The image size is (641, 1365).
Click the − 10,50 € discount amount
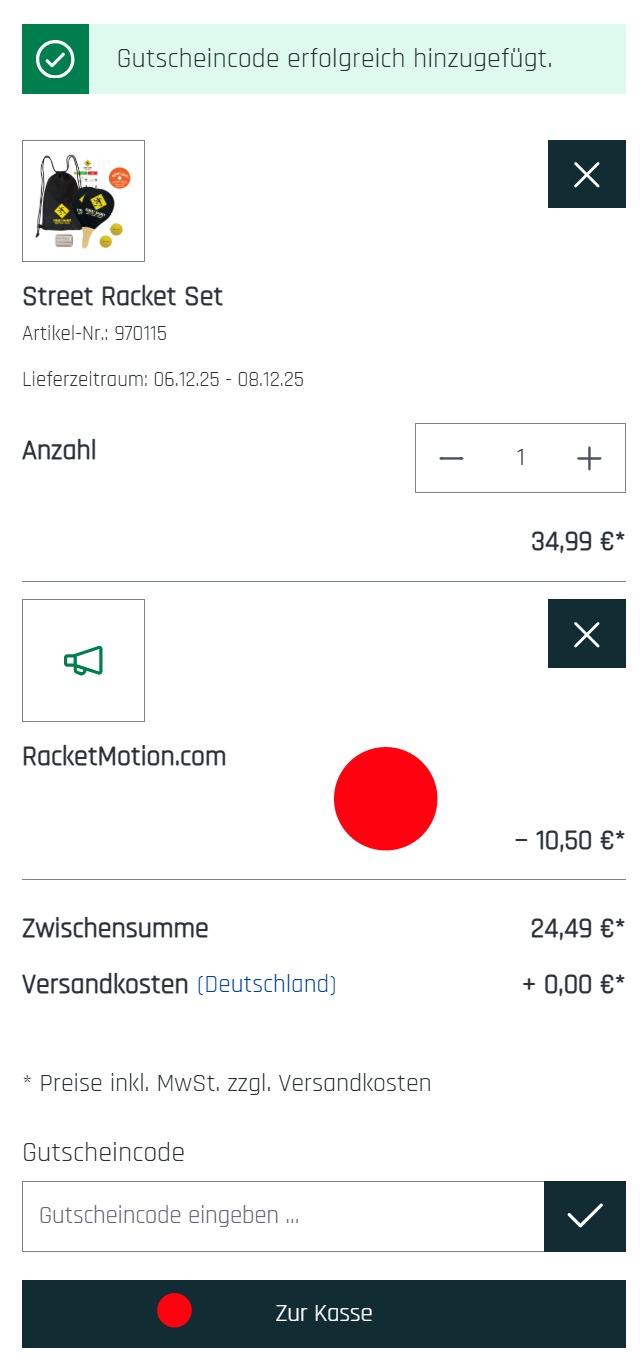[x=569, y=840]
